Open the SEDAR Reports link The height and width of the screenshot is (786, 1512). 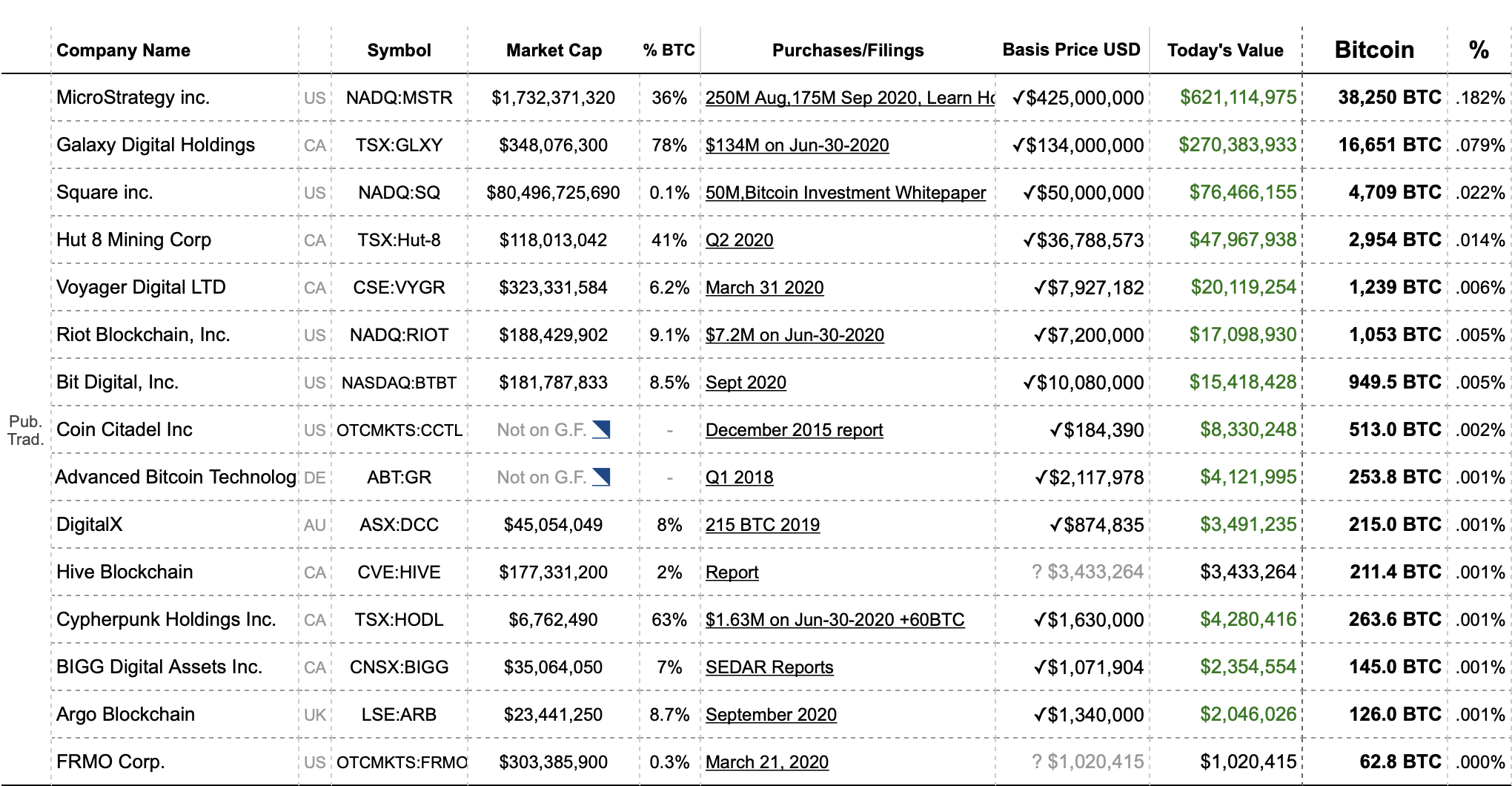coord(769,667)
